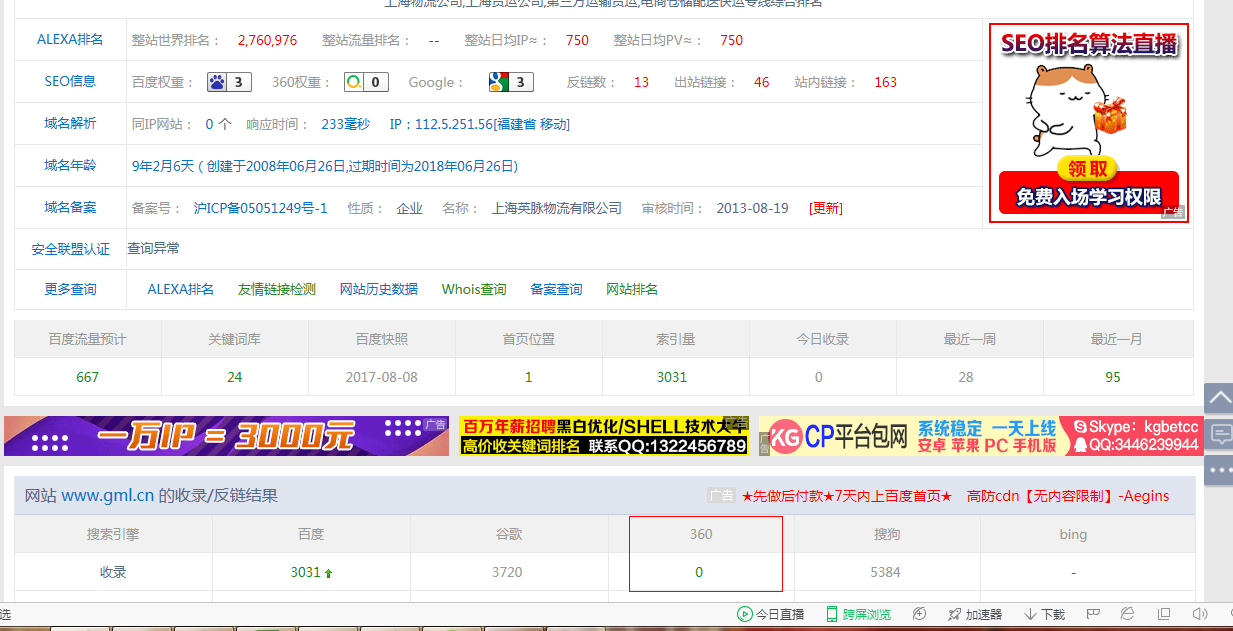Click Baidu indexed count 3031
The width and height of the screenshot is (1233, 631).
click(306, 572)
